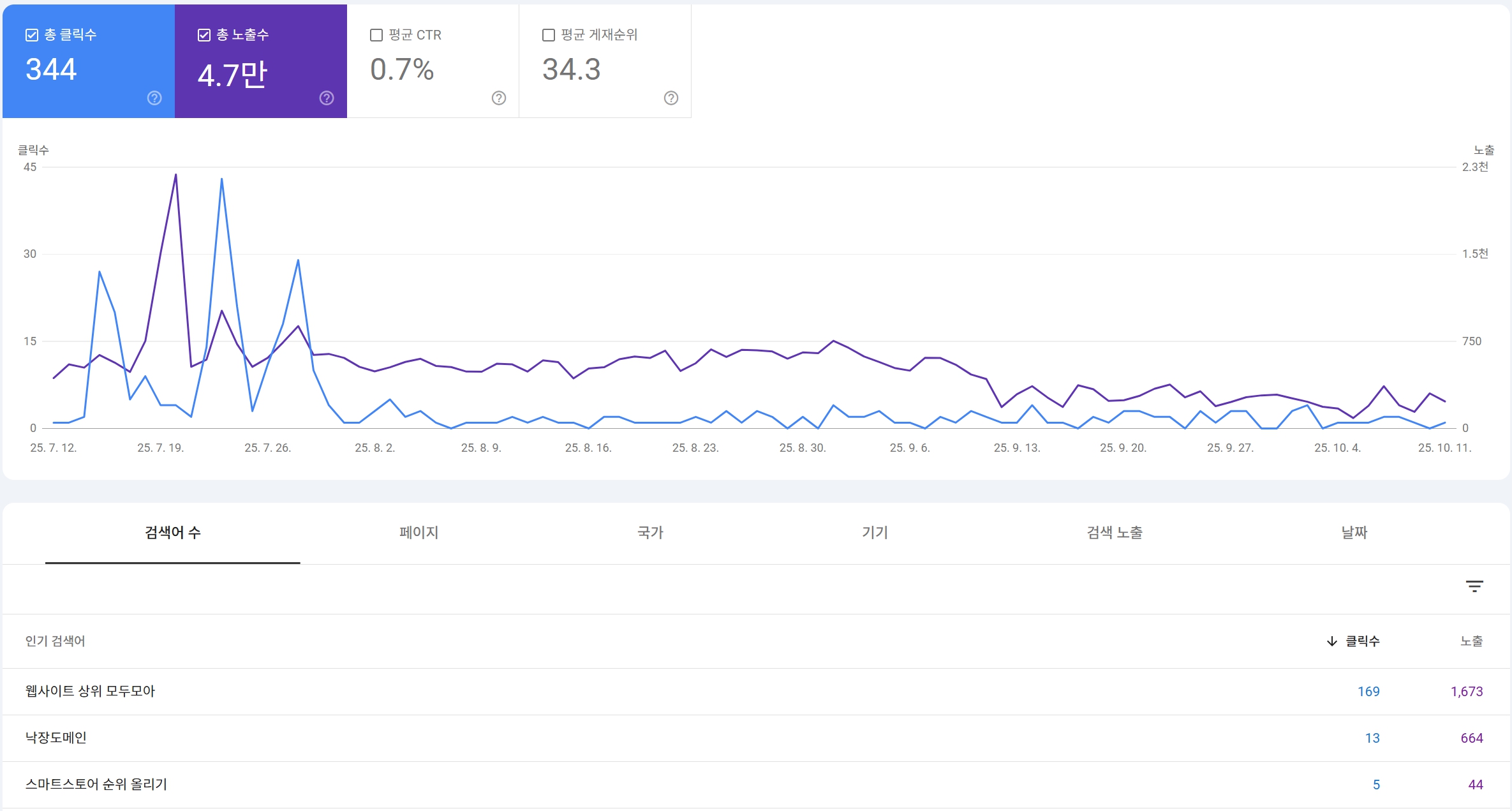Viewport: 1512px width, 811px height.
Task: Click the sort arrow next to 클릭수
Action: 1332,641
